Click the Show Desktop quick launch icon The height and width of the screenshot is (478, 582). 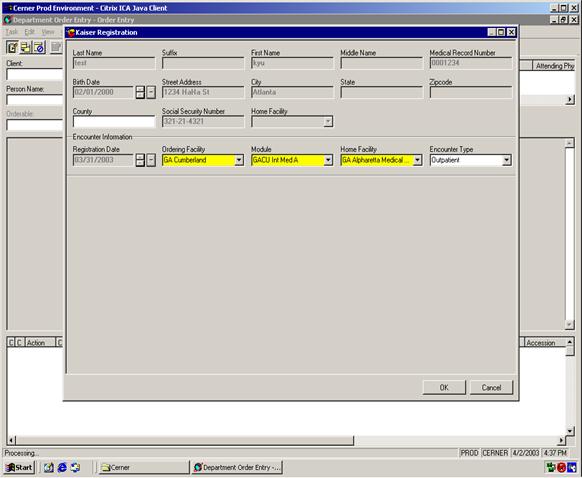click(48, 468)
